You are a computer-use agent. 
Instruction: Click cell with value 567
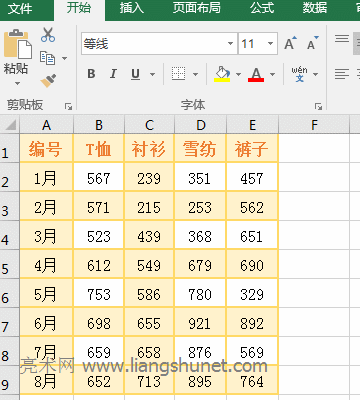point(99,177)
